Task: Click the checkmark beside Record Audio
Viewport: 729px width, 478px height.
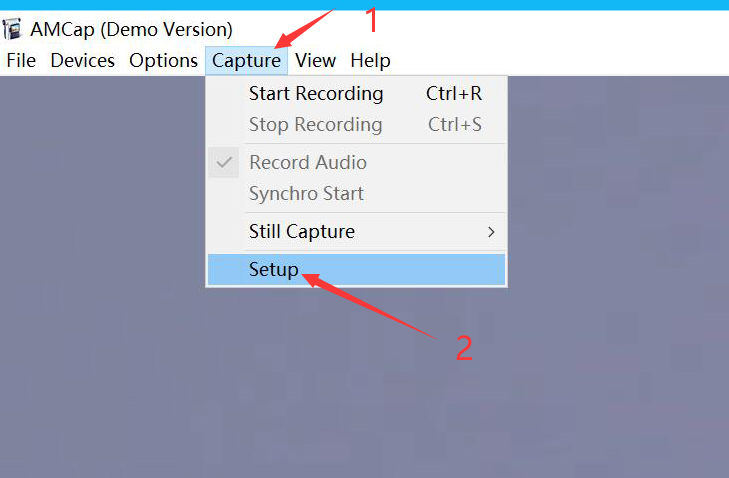Action: point(224,162)
